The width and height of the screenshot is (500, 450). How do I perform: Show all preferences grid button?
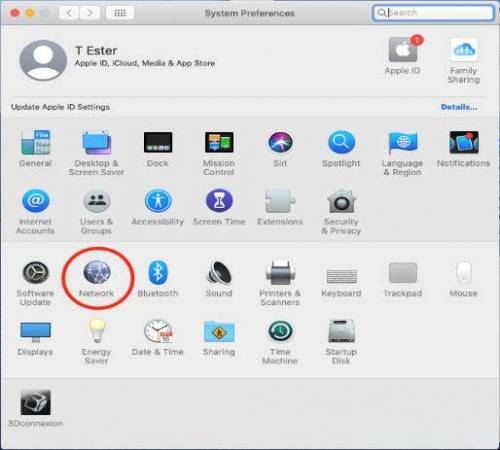120,13
